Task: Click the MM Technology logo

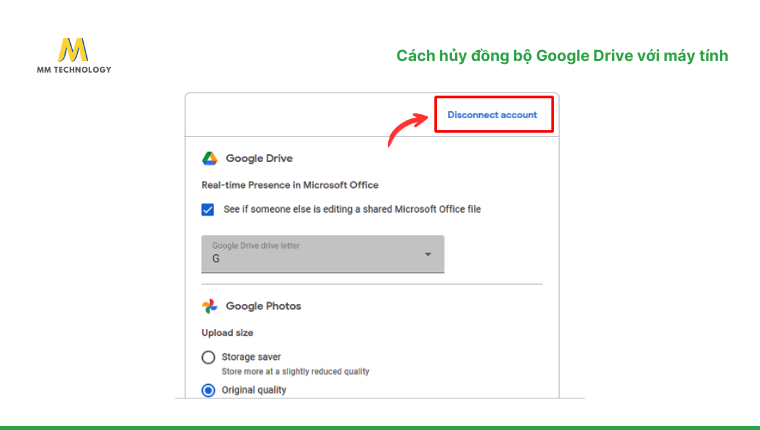Action: coord(74,55)
